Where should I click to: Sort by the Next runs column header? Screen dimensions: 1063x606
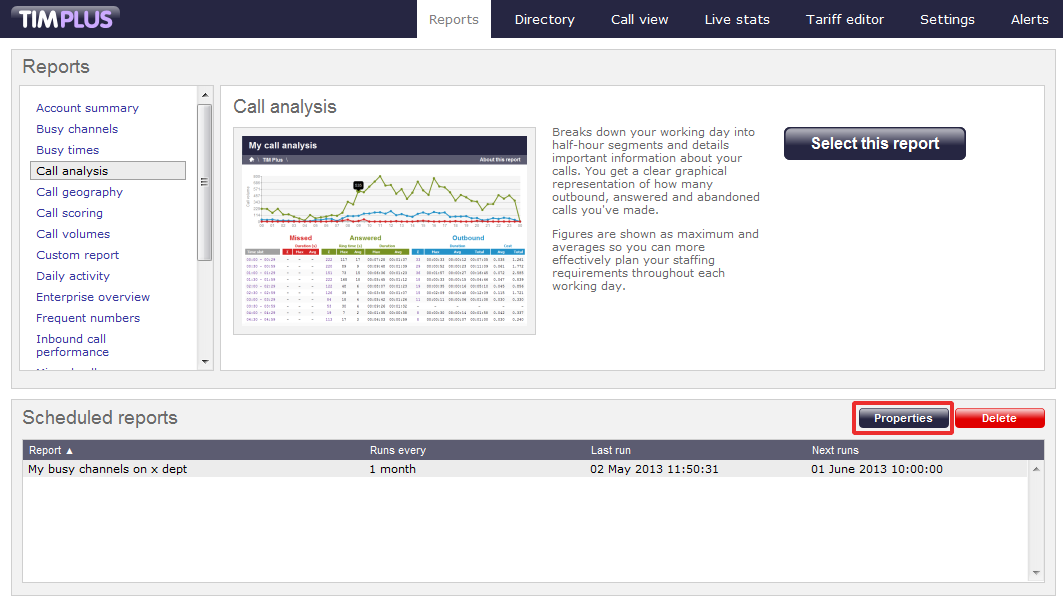click(x=835, y=450)
